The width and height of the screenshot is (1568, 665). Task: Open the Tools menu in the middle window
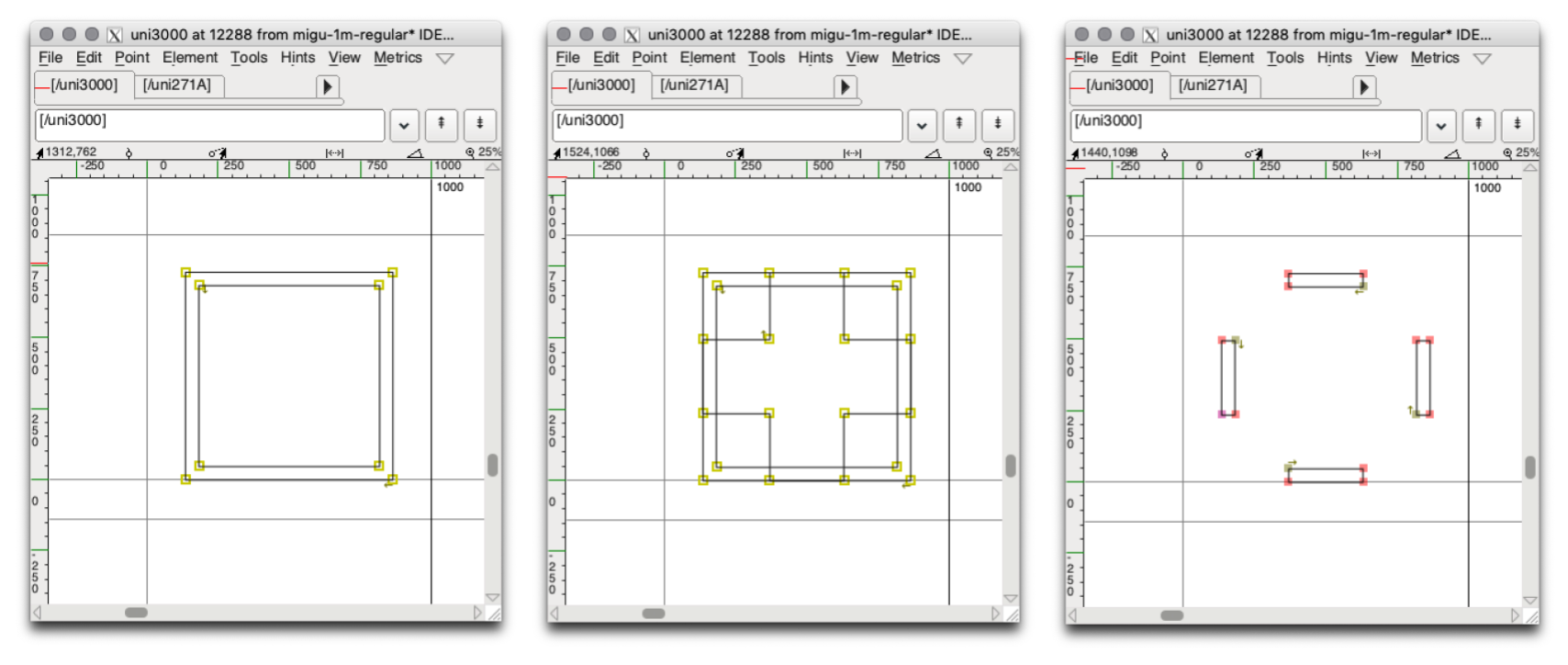767,58
